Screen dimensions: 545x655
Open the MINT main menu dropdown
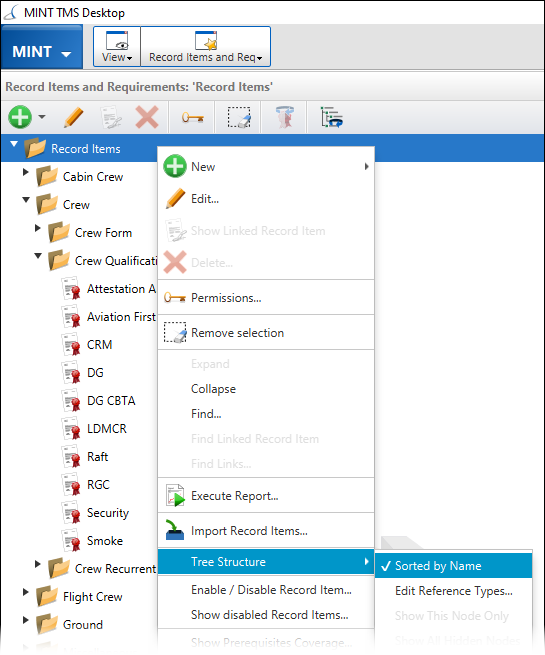[41, 46]
